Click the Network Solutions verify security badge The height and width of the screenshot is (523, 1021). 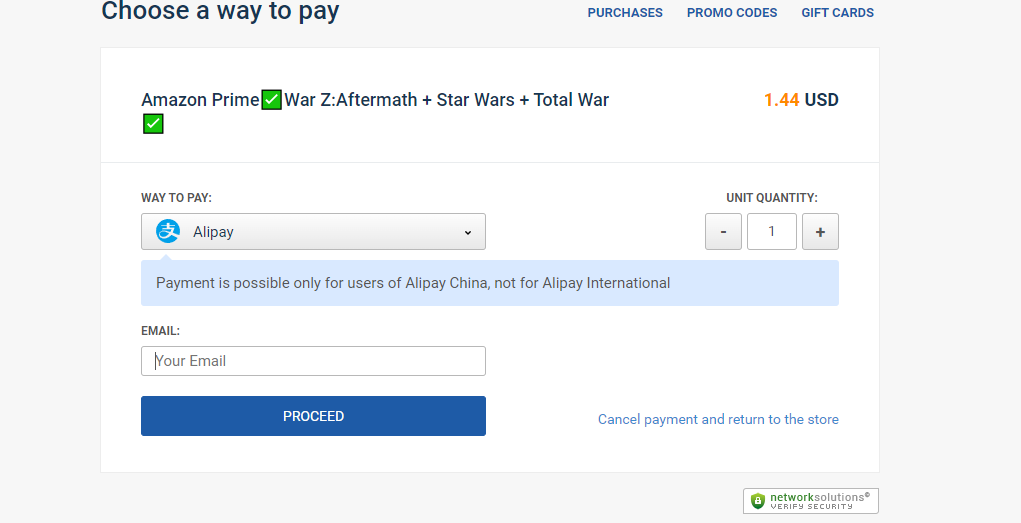(x=811, y=501)
